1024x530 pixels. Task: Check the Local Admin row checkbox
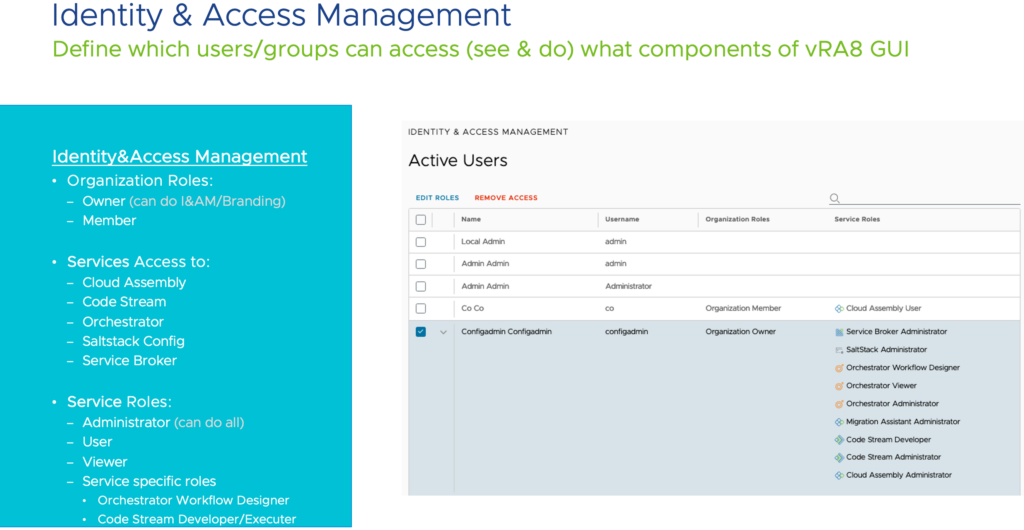[421, 242]
